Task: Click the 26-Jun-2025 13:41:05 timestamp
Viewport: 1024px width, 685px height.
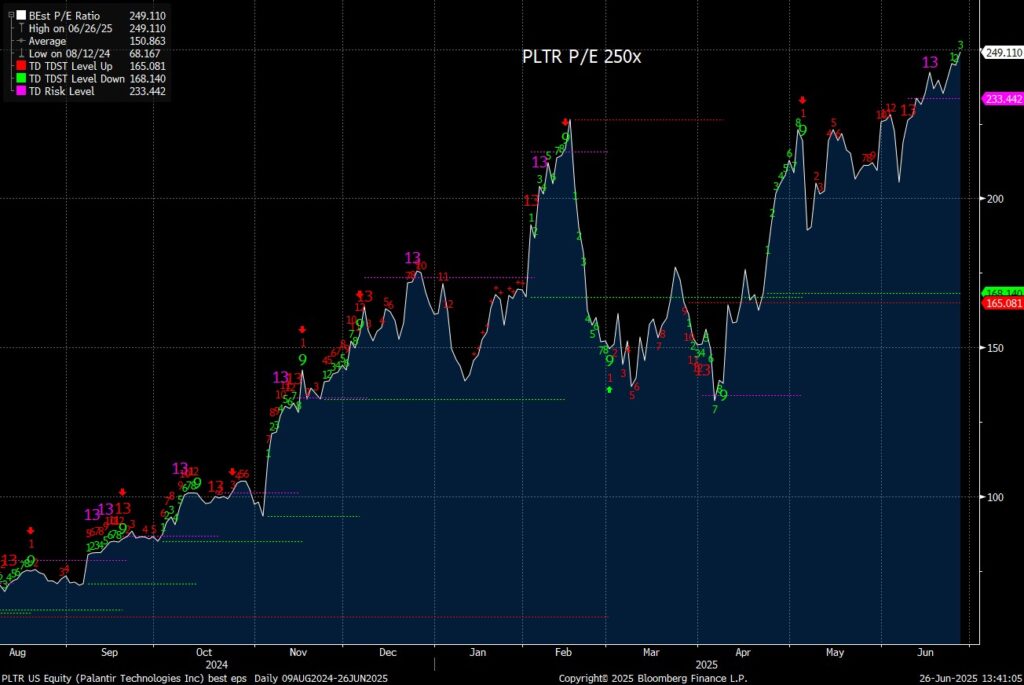Action: [x=970, y=678]
